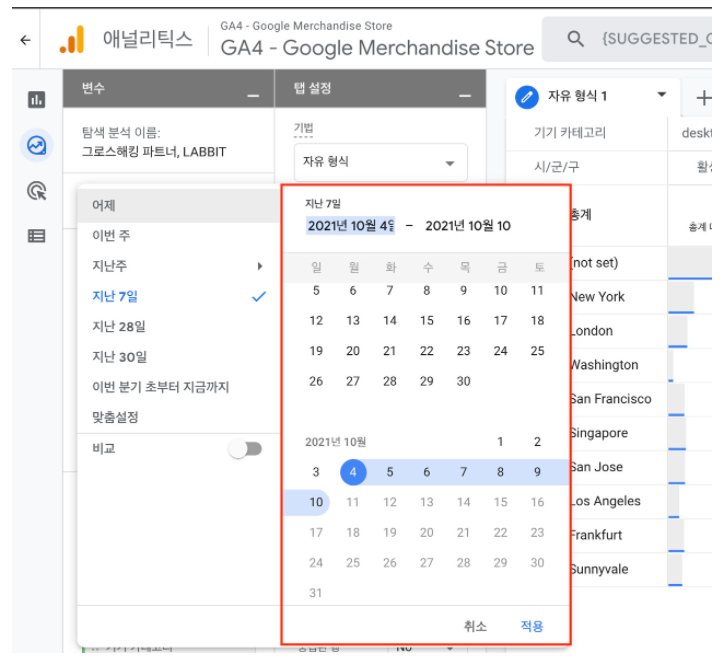Open the Configure table sidebar icon
Viewport: 724px width, 670px height.
coord(36,236)
